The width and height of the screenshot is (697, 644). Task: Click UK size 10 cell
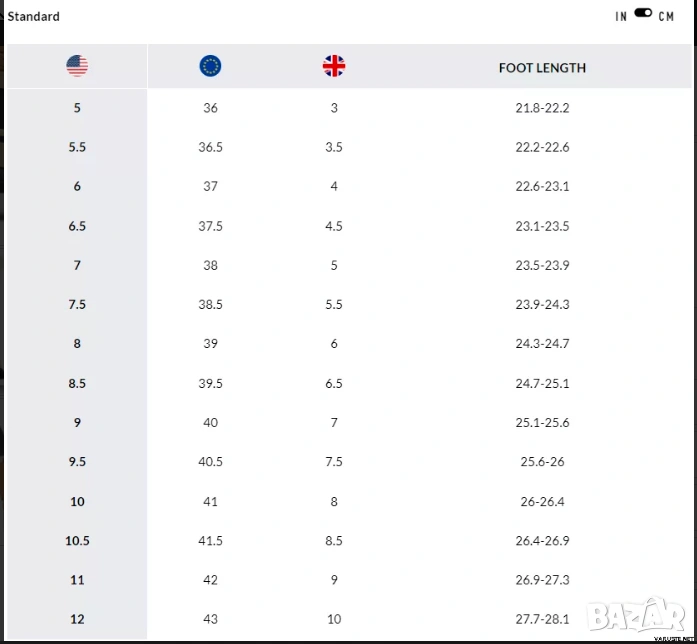point(334,620)
